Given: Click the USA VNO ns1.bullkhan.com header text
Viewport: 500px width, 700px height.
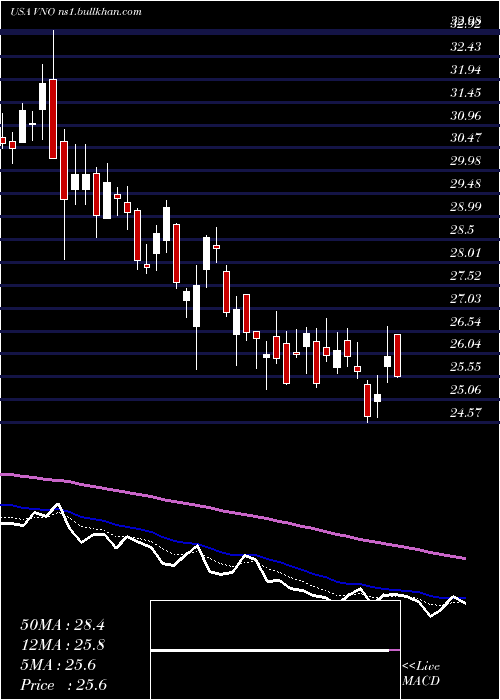Looking at the screenshot, I should 75,12.
